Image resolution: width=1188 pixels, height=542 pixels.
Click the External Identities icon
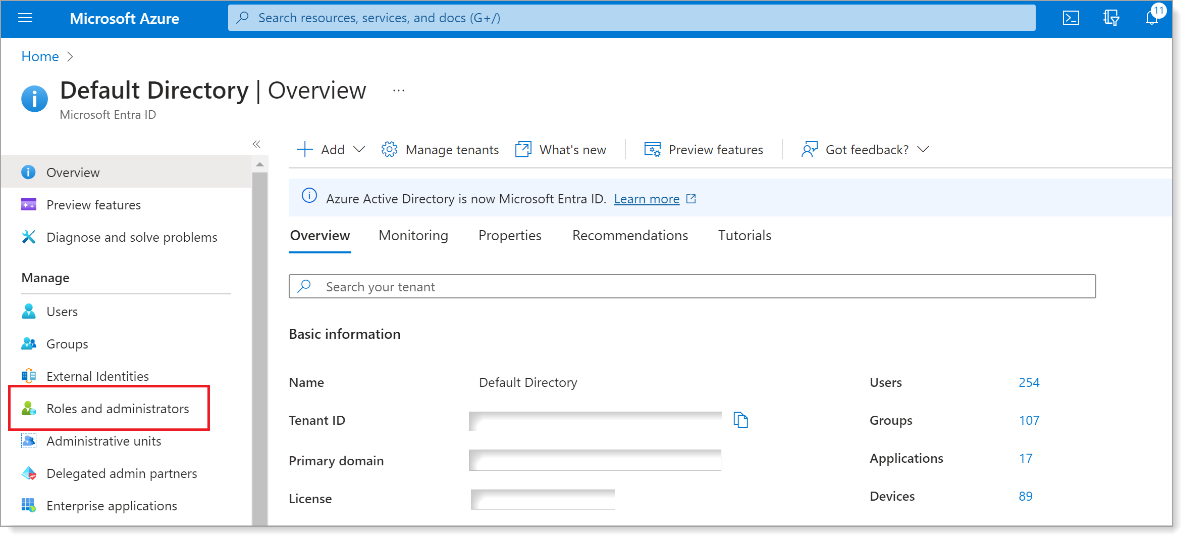coord(29,376)
